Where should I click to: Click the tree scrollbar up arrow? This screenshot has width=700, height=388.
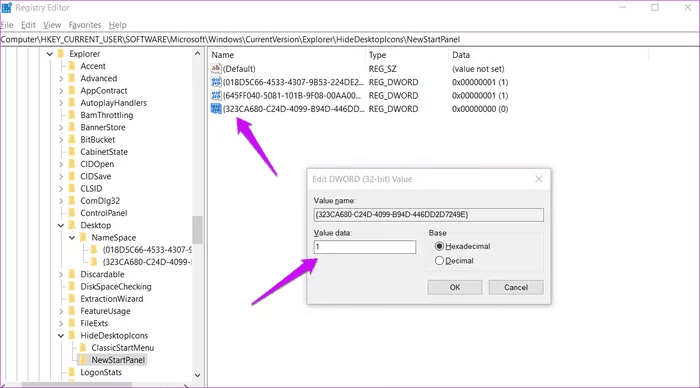coord(197,54)
